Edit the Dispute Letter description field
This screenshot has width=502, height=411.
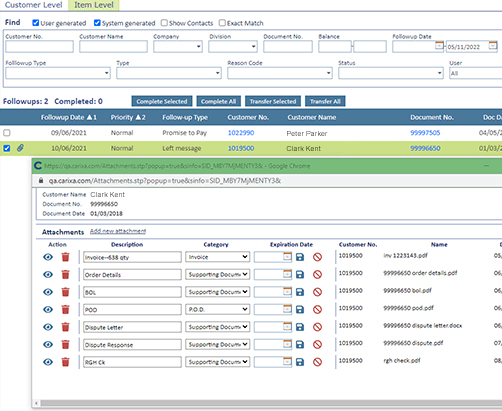point(132,327)
